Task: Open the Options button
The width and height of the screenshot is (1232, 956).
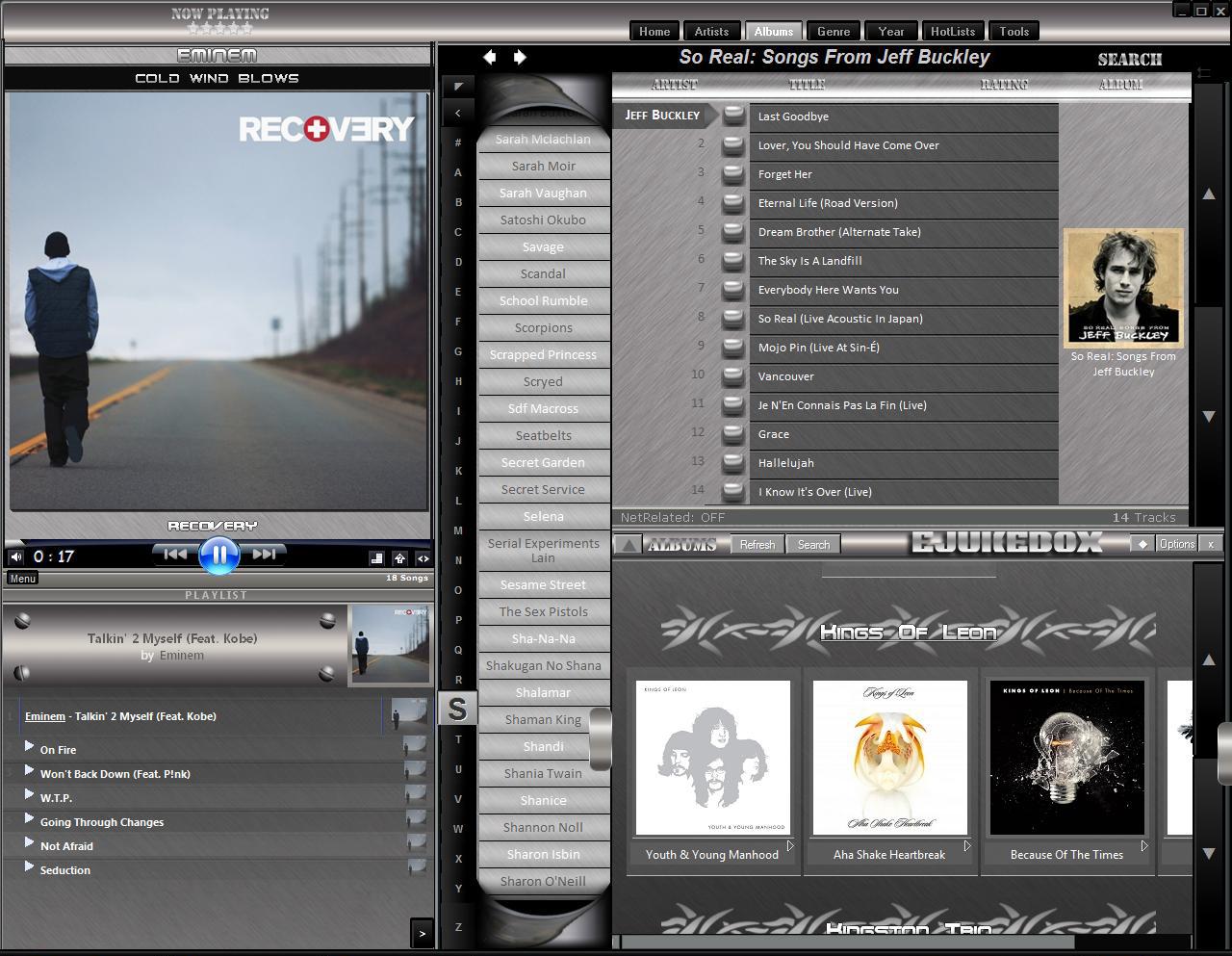Action: tap(1177, 544)
